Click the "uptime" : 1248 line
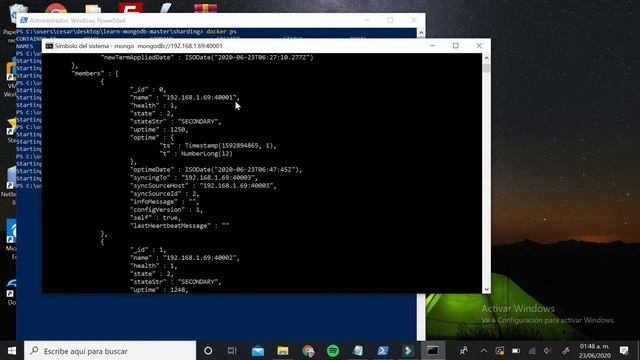The height and width of the screenshot is (360, 640). click(159, 289)
